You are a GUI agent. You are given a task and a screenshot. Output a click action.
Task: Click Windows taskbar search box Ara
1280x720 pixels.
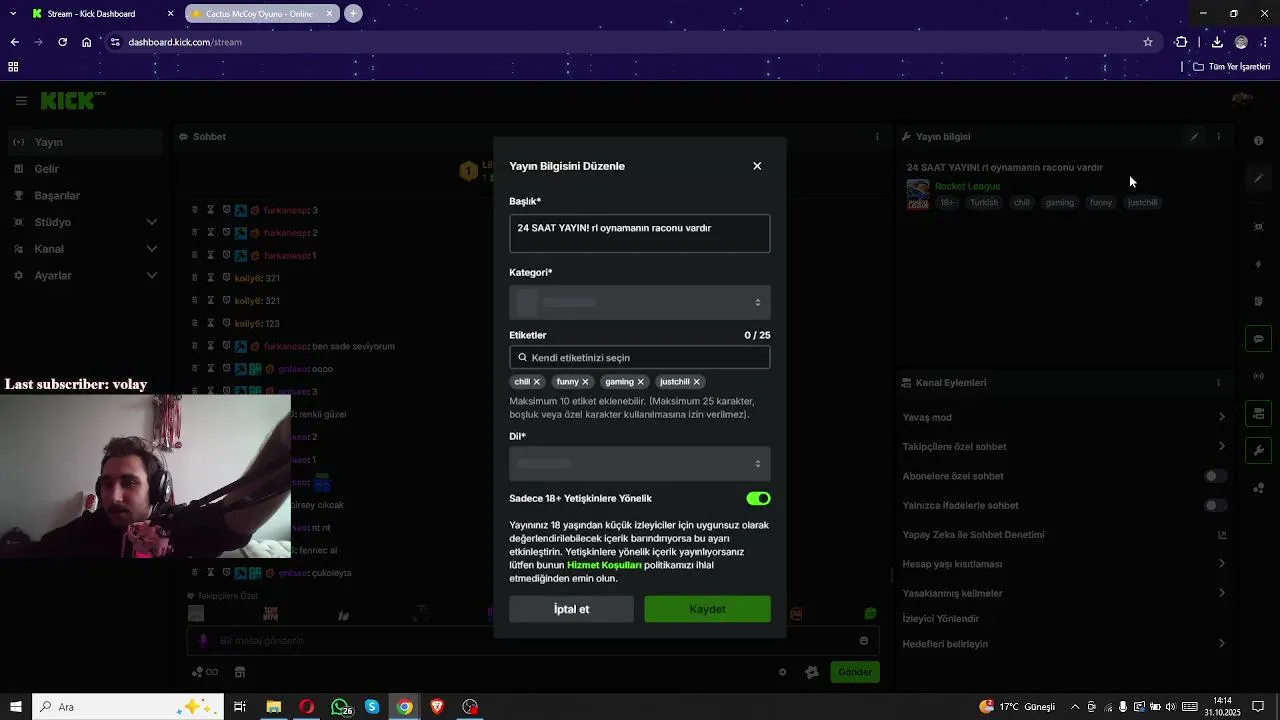tap(128, 707)
